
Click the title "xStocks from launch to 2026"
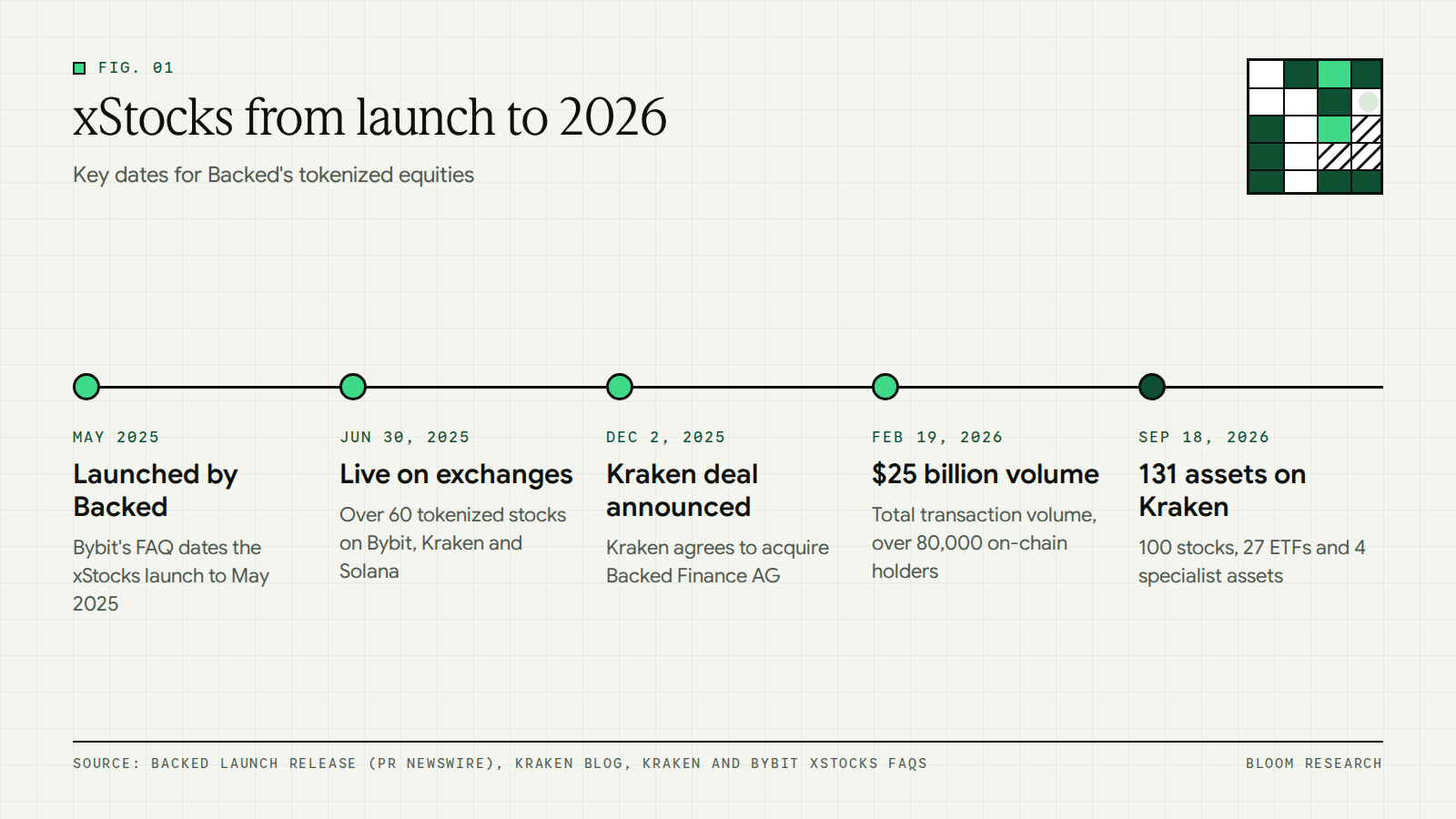coord(369,117)
